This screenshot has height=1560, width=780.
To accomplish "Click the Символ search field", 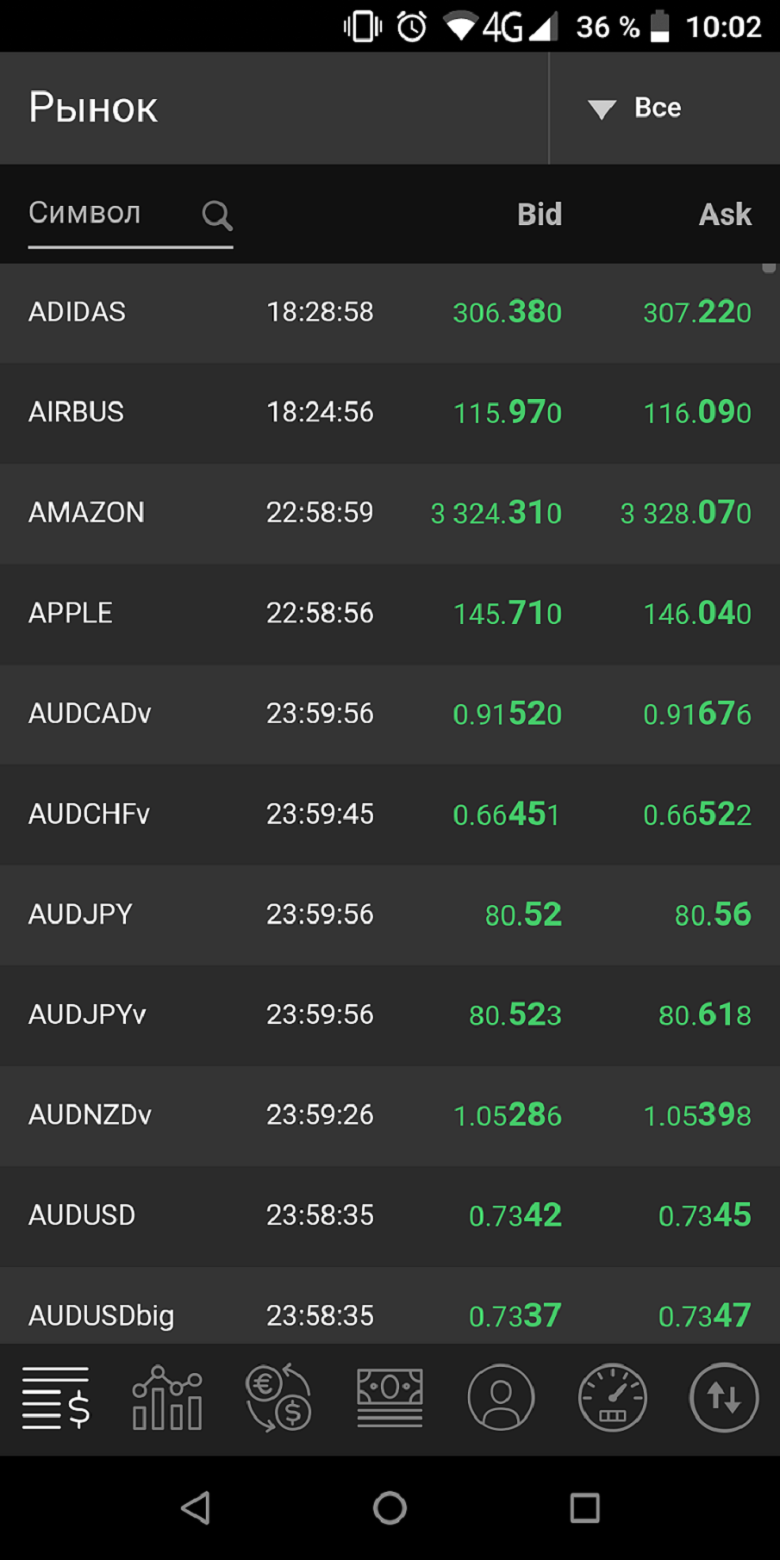I will click(130, 214).
